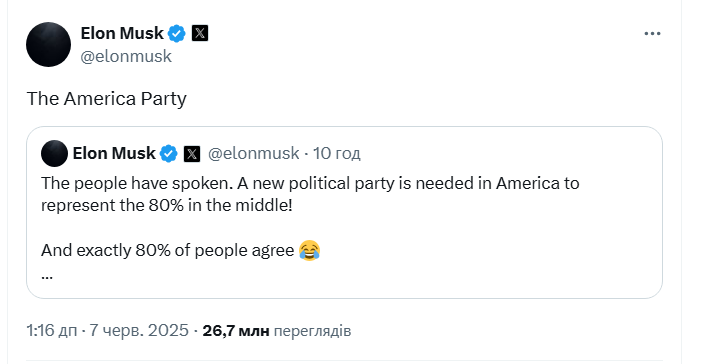Click the line 'represent the 80% in the middle!'
Screen dimensions: 706x364
click(x=167, y=205)
